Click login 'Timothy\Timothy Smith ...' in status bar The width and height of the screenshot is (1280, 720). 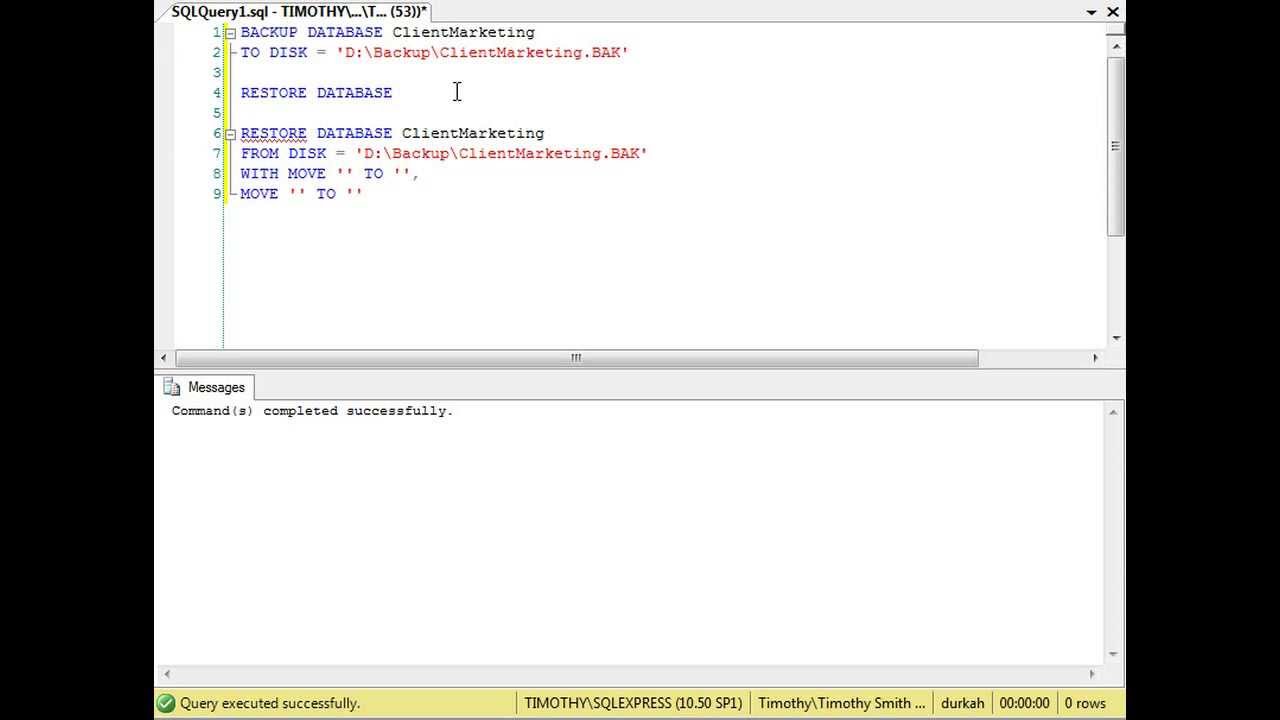click(842, 703)
